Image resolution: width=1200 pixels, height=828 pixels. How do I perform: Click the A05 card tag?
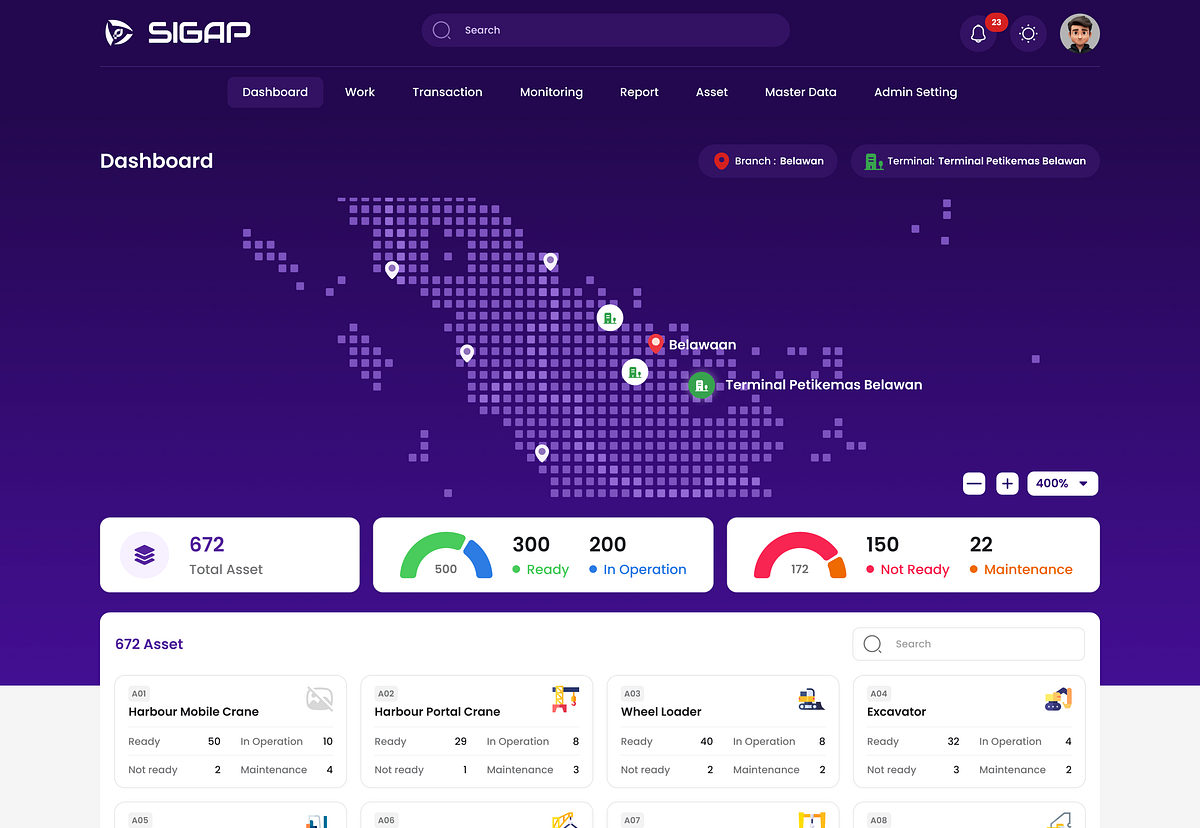click(139, 820)
